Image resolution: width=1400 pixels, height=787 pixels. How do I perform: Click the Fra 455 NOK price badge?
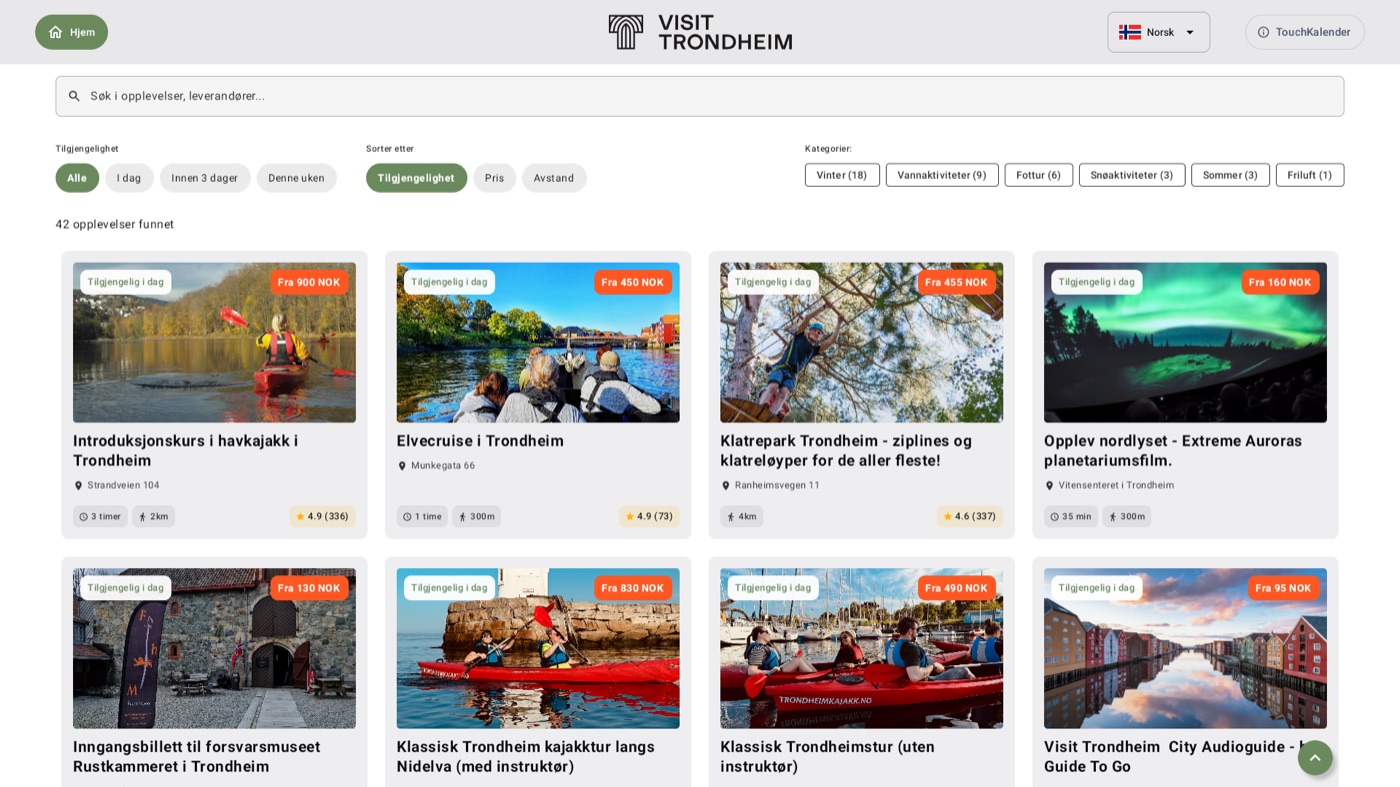956,282
